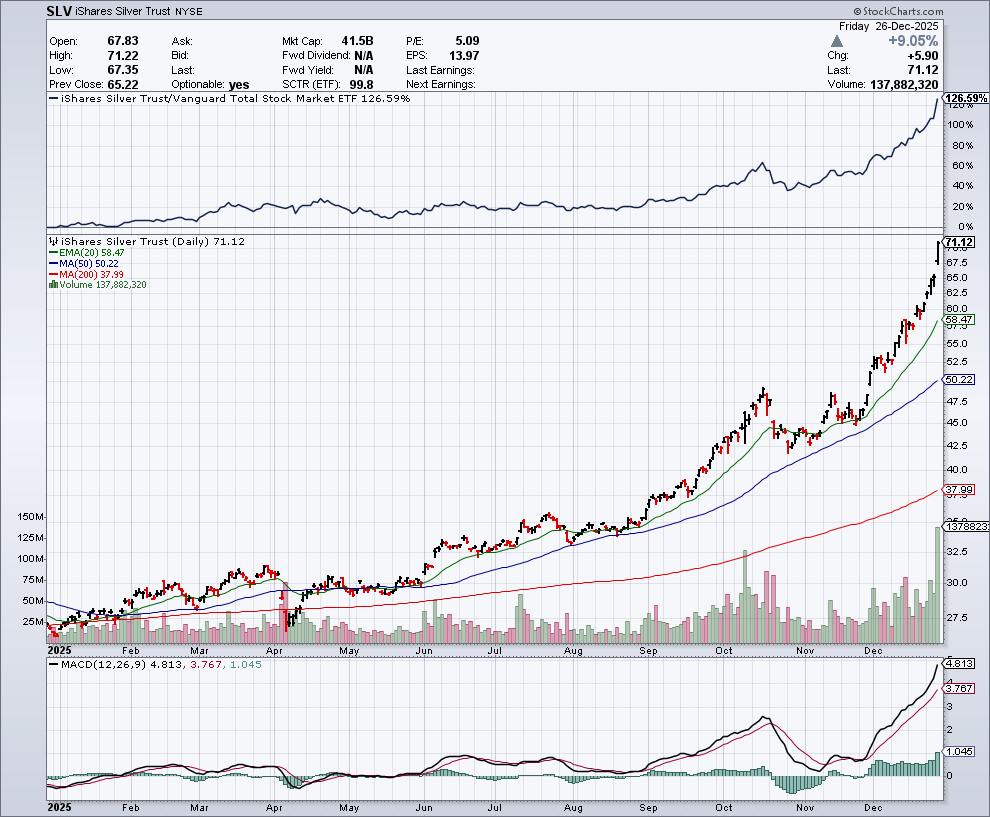The image size is (990, 817).
Task: Click the blue 50.22 MA axis tag
Action: (959, 379)
